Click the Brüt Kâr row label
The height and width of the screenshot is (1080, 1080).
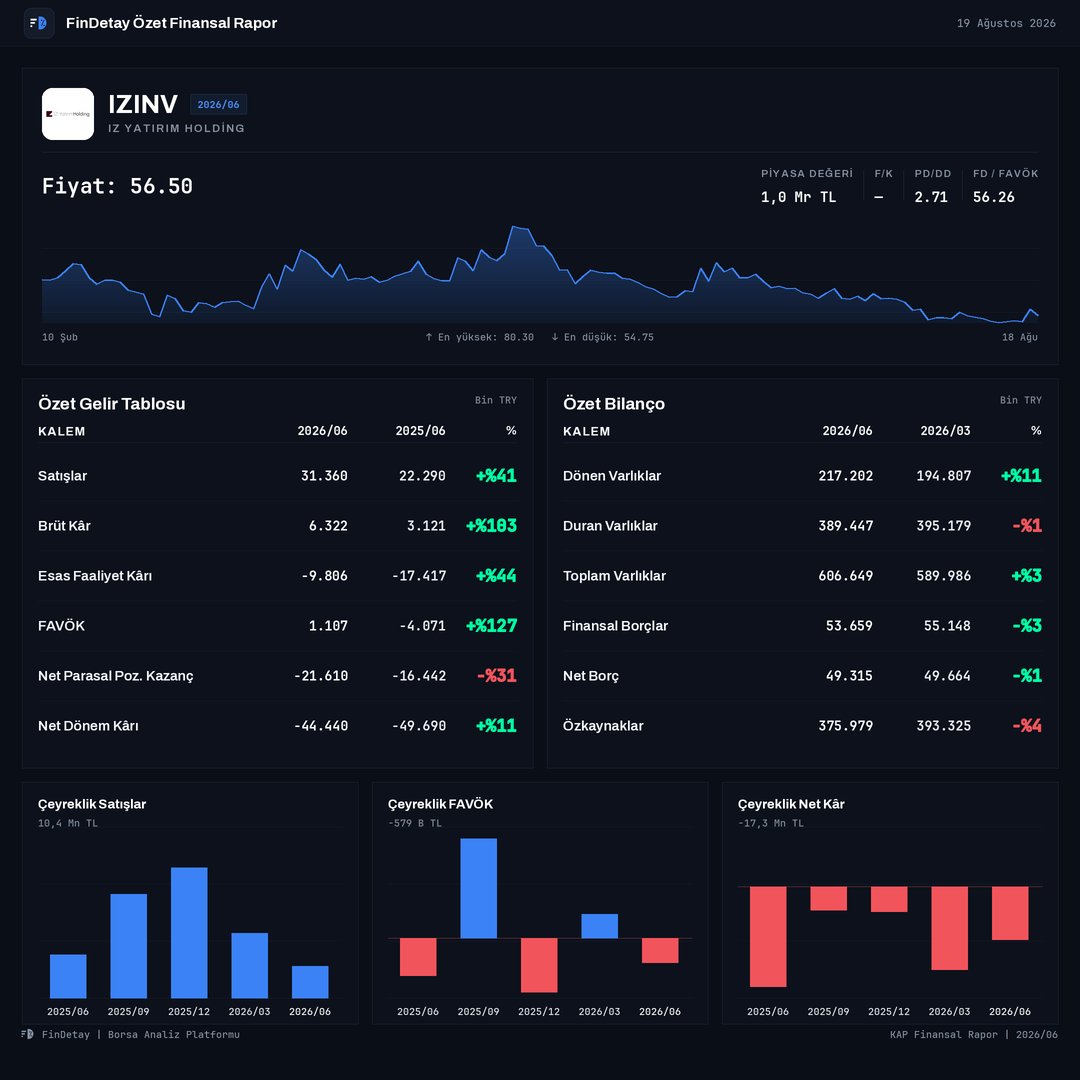coord(65,526)
